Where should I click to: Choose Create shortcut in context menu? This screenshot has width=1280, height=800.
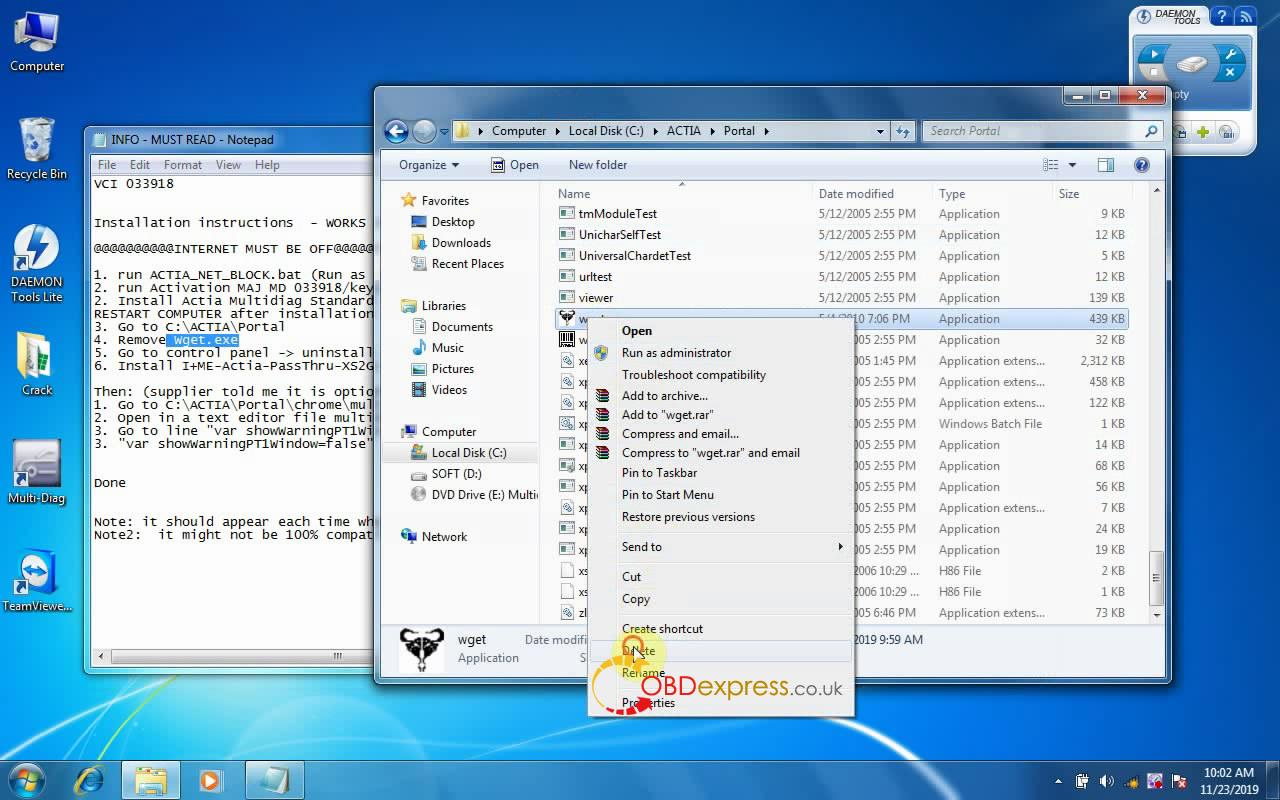click(721, 629)
